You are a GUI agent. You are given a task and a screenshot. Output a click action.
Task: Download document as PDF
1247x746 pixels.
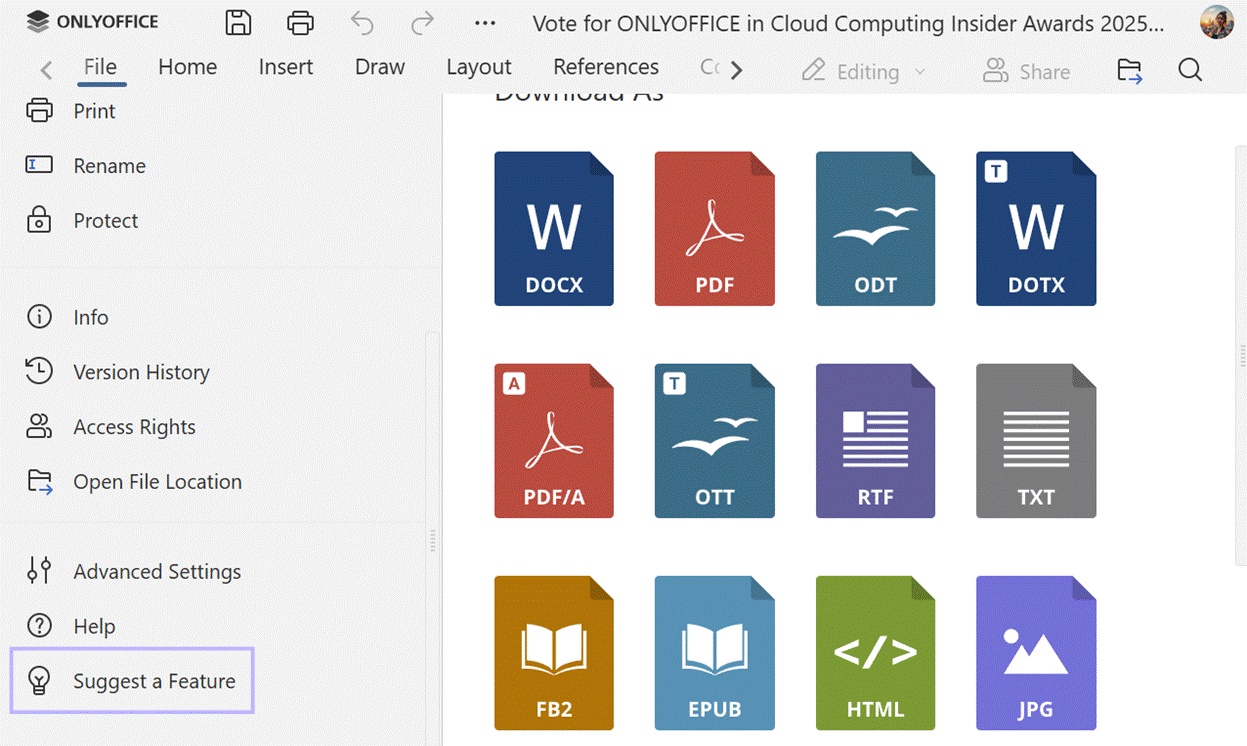(x=715, y=229)
